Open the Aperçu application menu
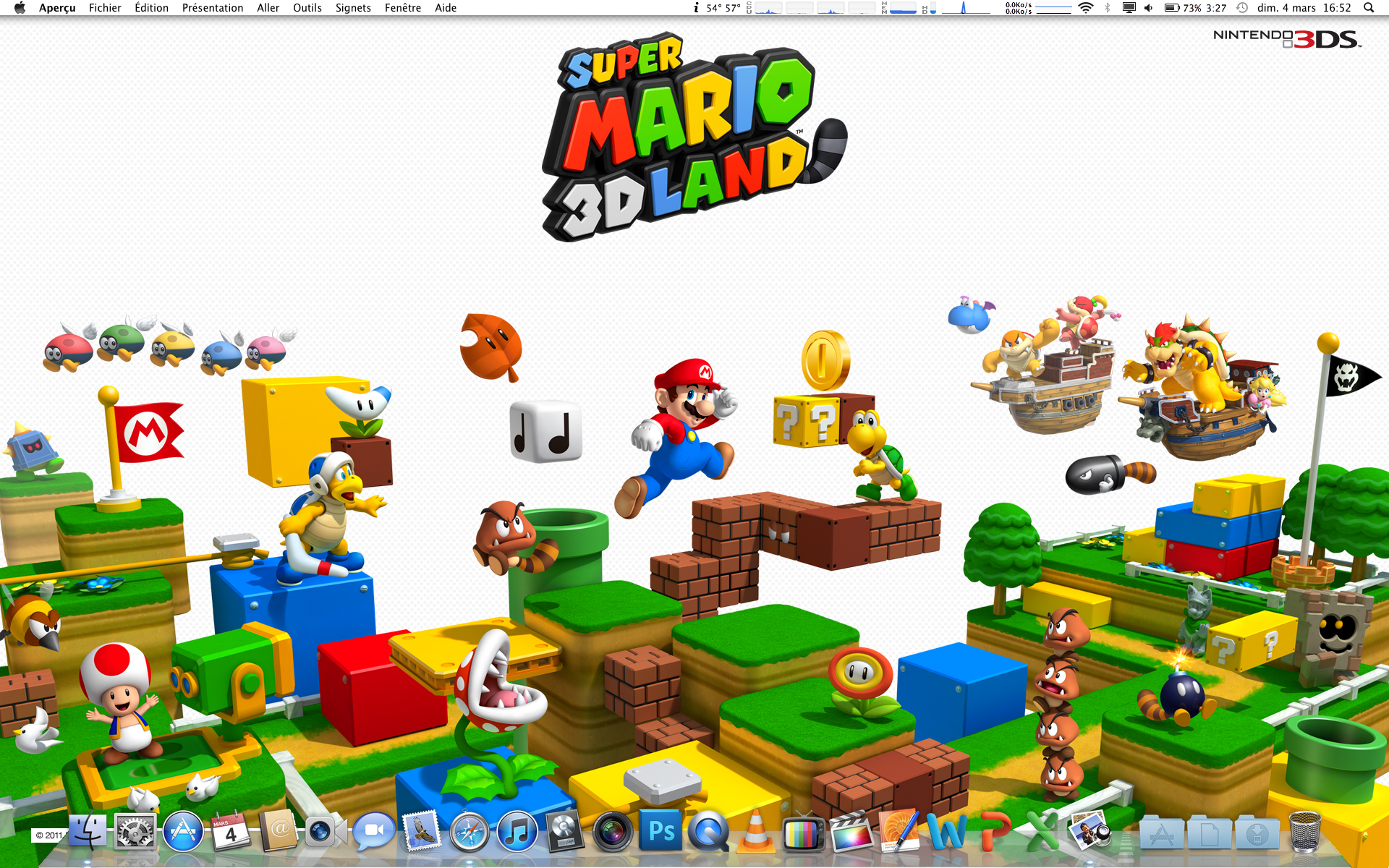The width and height of the screenshot is (1389, 868). [57, 8]
